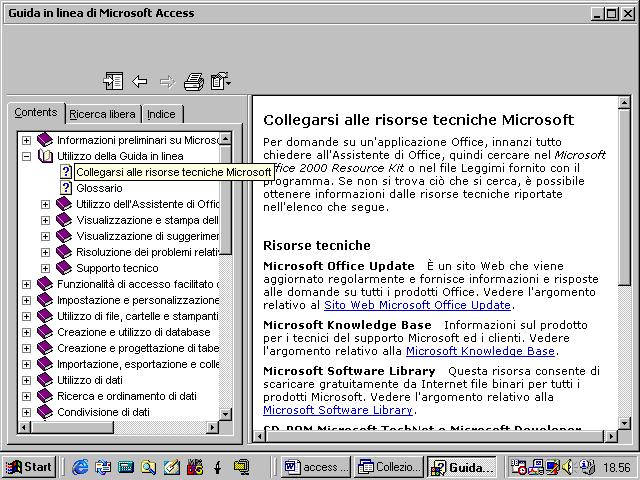The image size is (640, 480).
Task: Hide the navigation pane using toolbar icon
Action: (113, 81)
